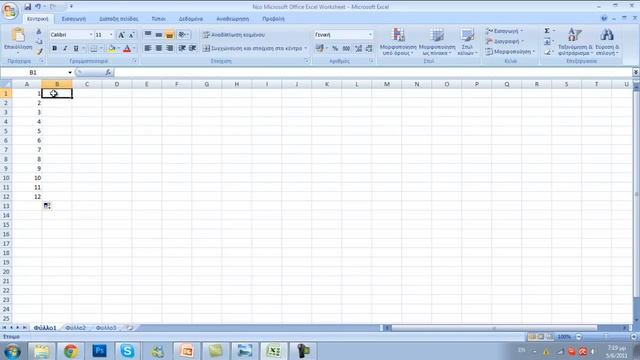The height and width of the screenshot is (360, 640).
Task: Click Format (Μορφοποίηση) in Cells group
Action: coord(510,52)
